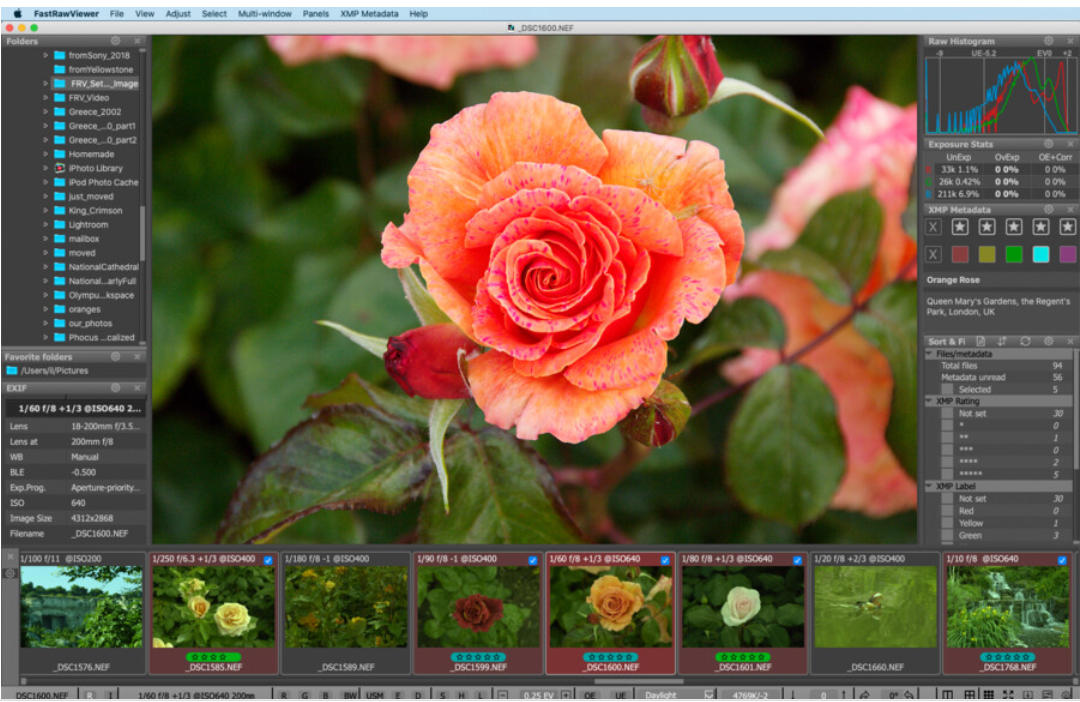Click the sort order arrows icon in Sort & Filter
This screenshot has width=1080, height=702.
click(x=1002, y=342)
